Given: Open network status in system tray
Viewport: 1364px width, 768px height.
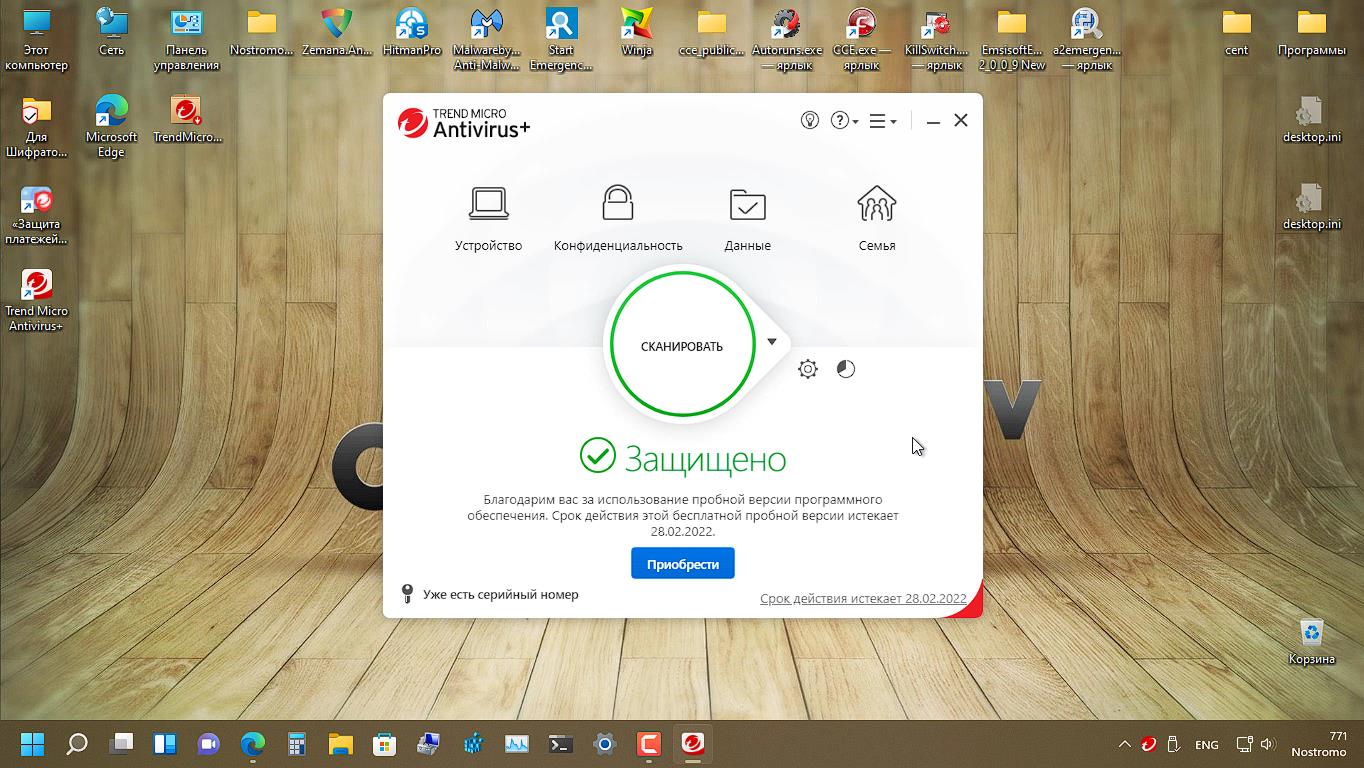Looking at the screenshot, I should (1244, 744).
